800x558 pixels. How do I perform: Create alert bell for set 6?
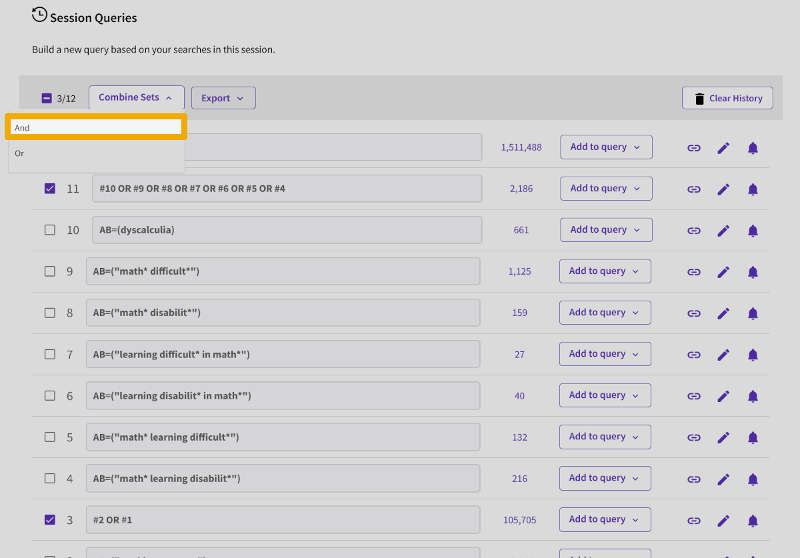pyautogui.click(x=753, y=396)
